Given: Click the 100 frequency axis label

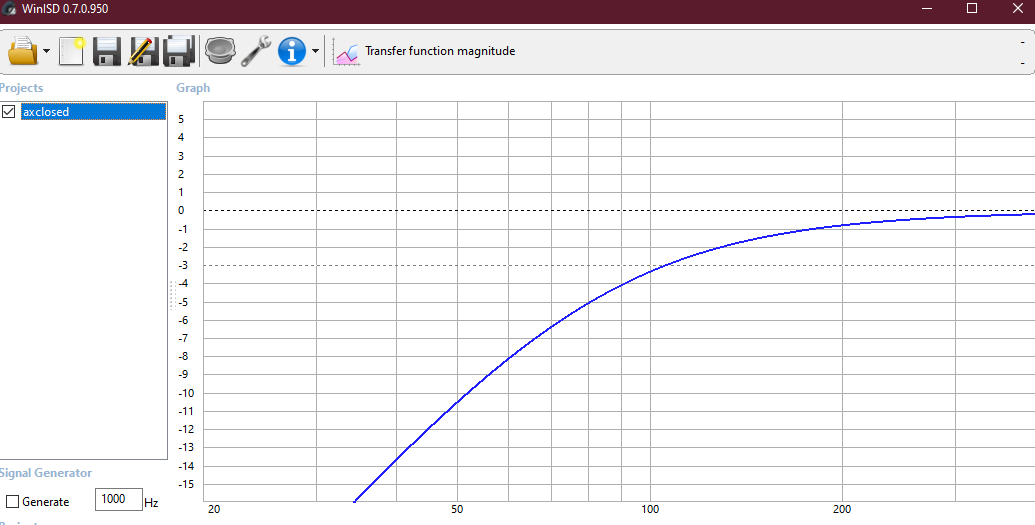Looking at the screenshot, I should pyautogui.click(x=650, y=509).
